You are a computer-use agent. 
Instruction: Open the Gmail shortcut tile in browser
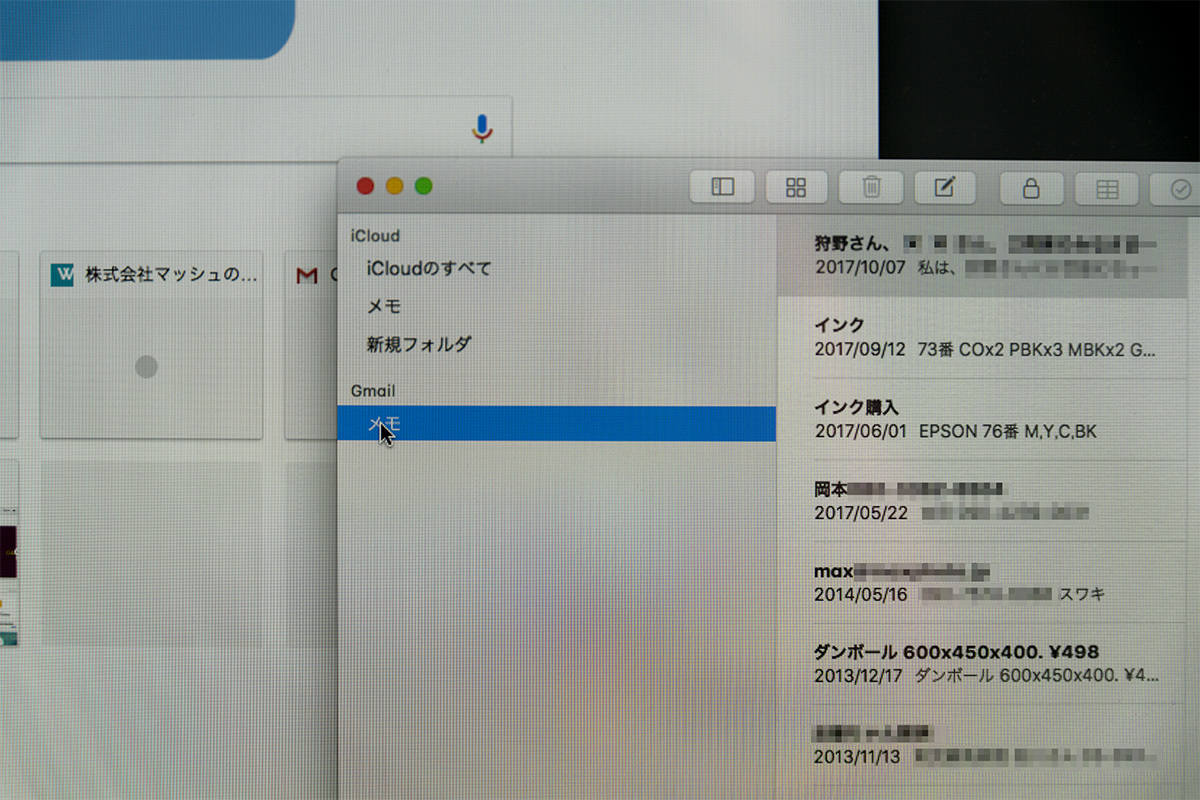coord(312,344)
